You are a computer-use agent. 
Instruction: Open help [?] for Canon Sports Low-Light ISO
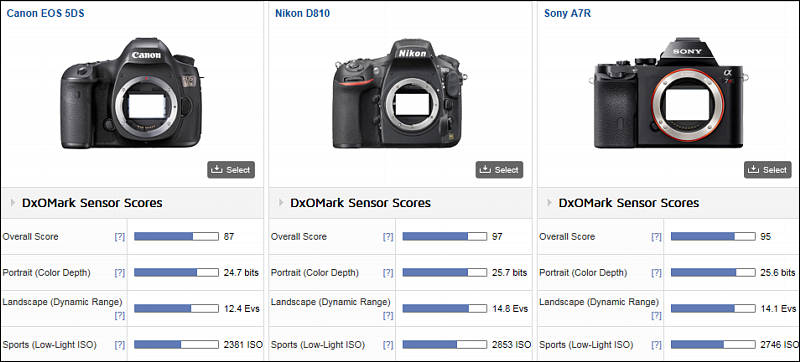pyautogui.click(x=119, y=345)
